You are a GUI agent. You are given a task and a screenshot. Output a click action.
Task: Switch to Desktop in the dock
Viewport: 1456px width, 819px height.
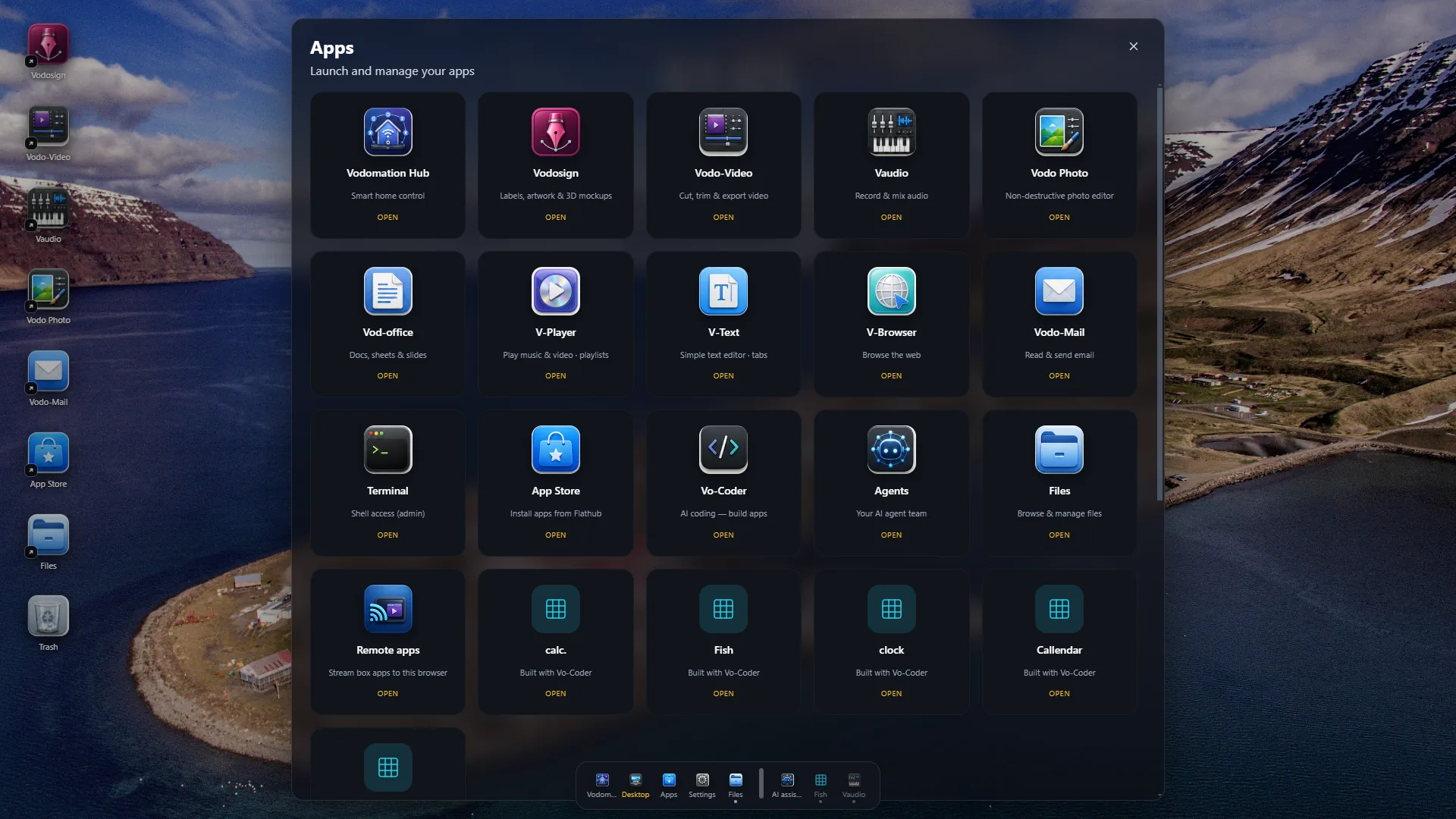(x=635, y=785)
